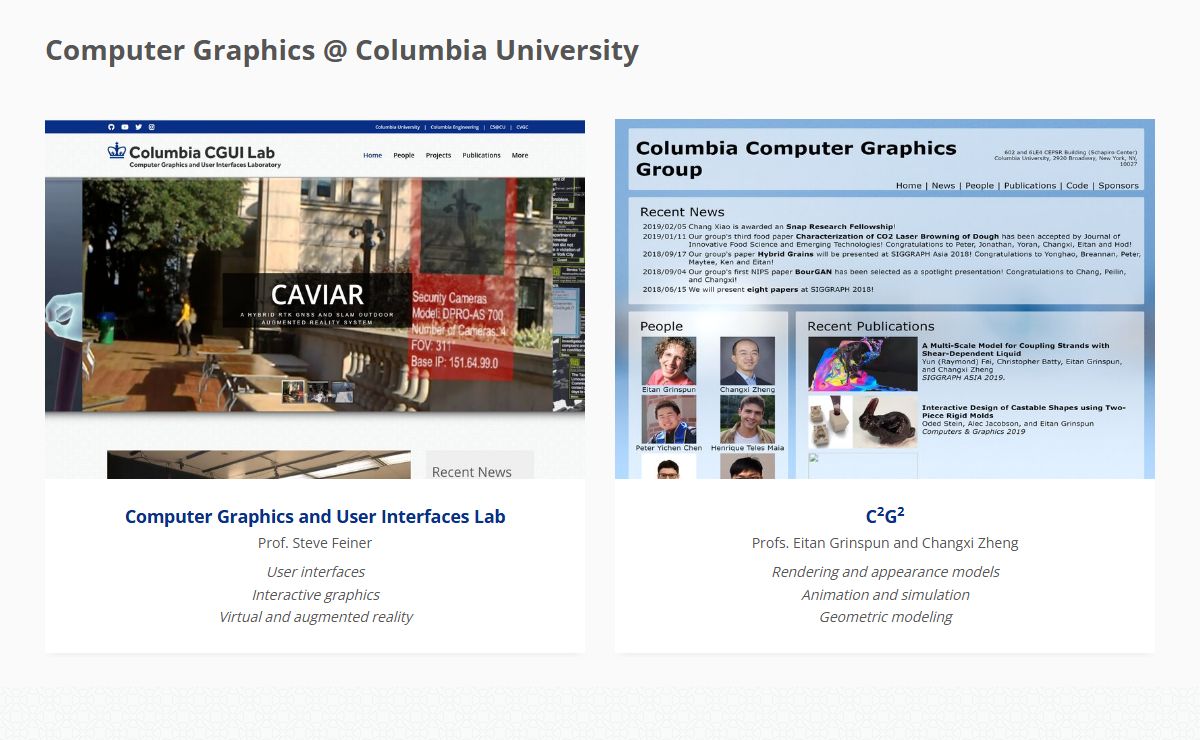This screenshot has width=1200, height=740.
Task: Click the colorful strands-liquid publication image
Action: click(862, 363)
